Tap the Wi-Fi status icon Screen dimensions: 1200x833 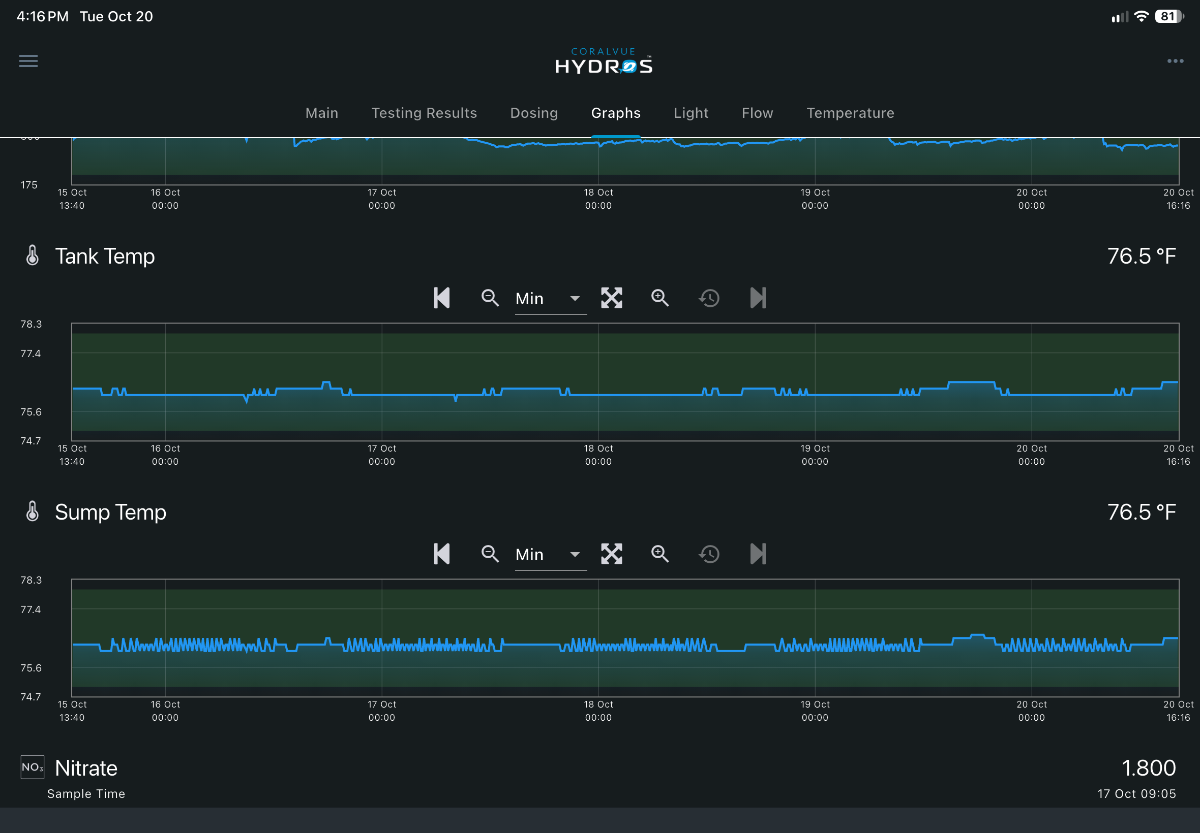(1141, 17)
